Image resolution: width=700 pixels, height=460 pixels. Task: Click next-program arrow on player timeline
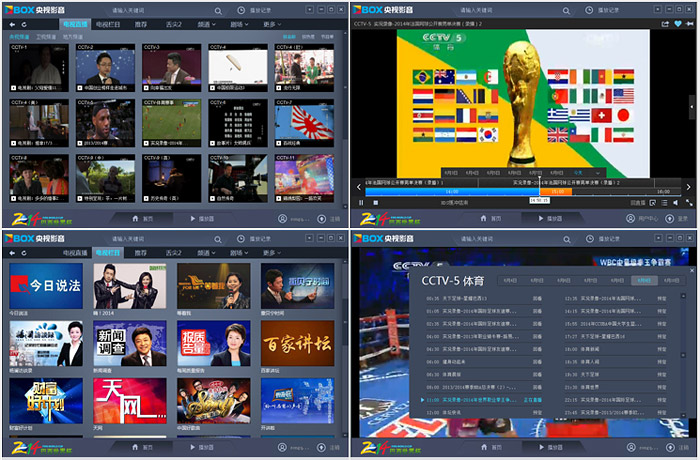[688, 187]
